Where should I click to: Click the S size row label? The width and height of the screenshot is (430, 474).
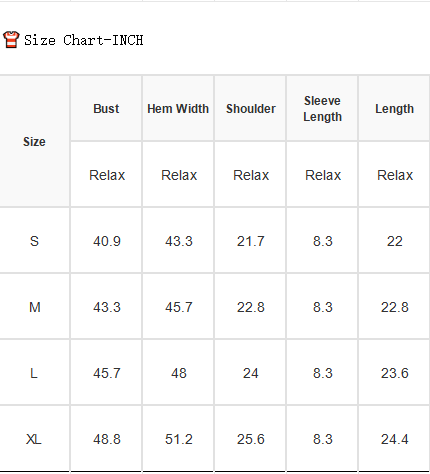click(34, 241)
